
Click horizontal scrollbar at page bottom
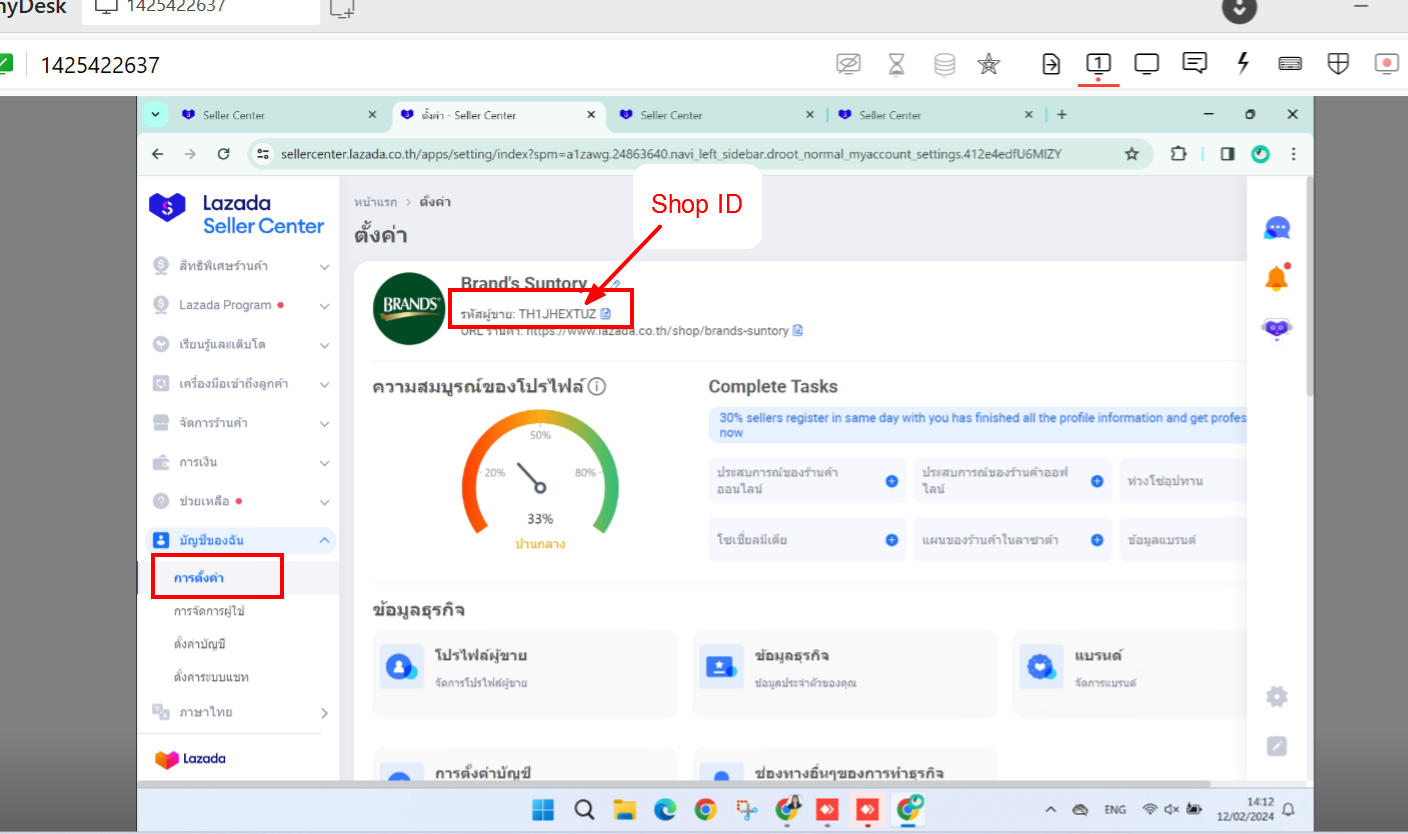click(674, 784)
